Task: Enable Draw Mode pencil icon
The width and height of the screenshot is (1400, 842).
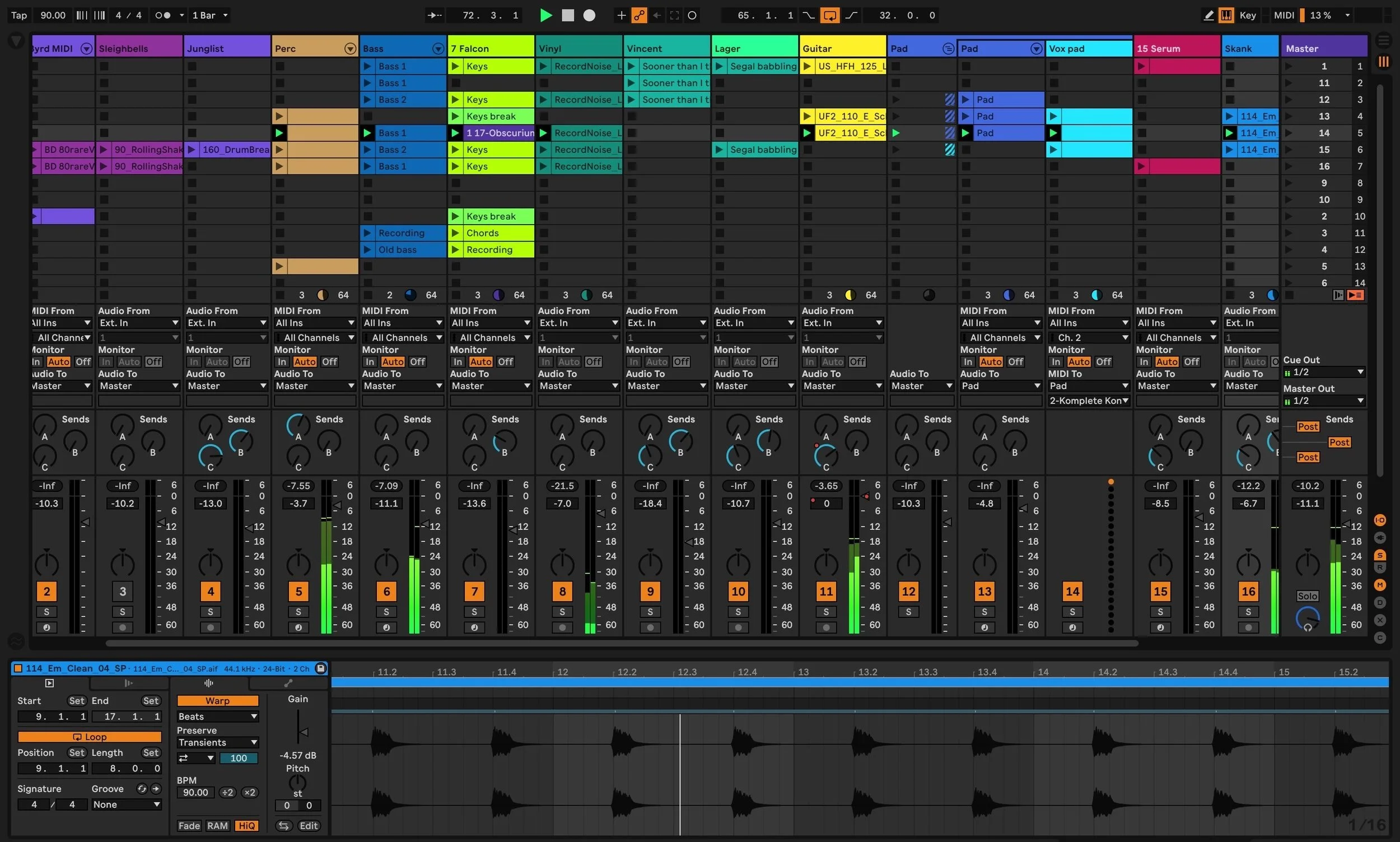Action: pos(1208,15)
